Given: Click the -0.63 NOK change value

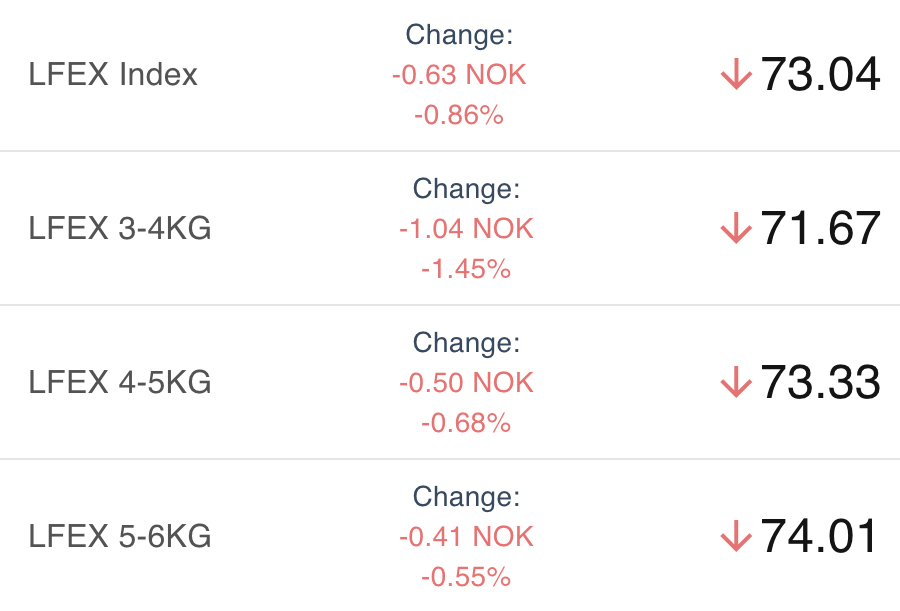Looking at the screenshot, I should tap(459, 75).
